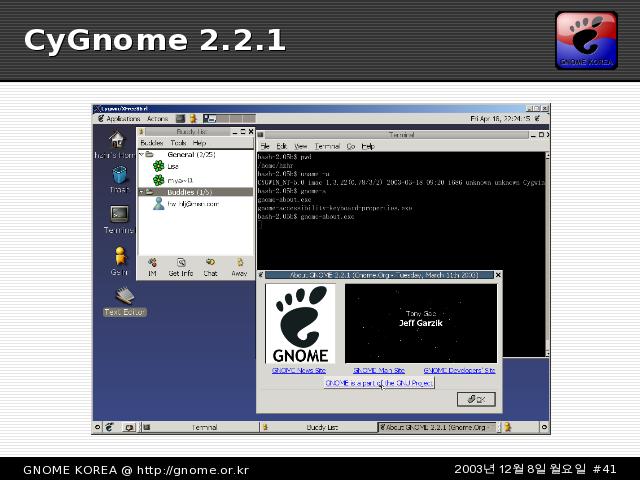Launch the Terminal desktop icon
The image size is (640, 480).
[x=118, y=215]
